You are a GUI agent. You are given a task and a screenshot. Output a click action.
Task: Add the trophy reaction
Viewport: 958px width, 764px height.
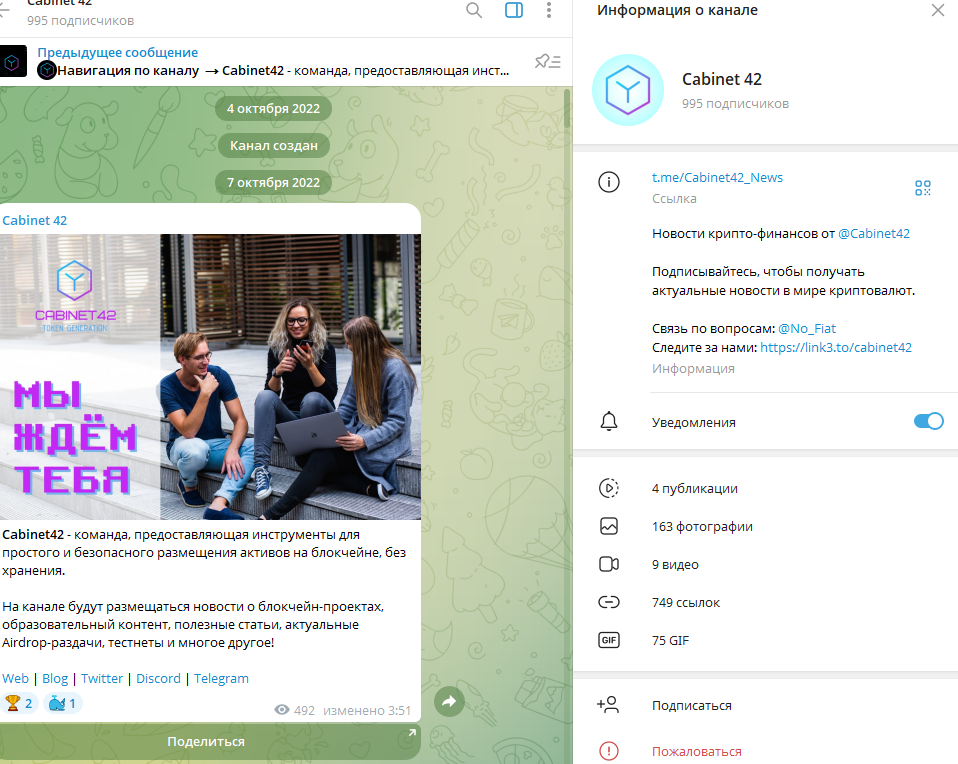point(19,703)
